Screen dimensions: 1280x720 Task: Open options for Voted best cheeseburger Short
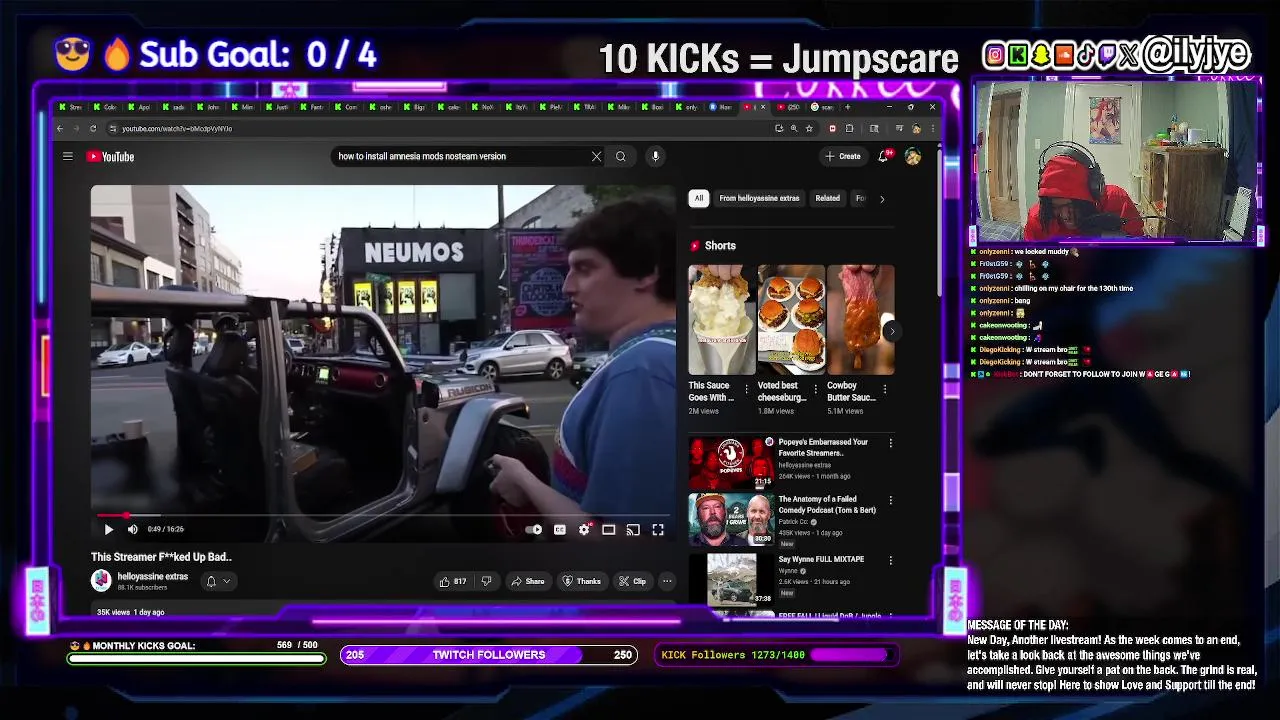[816, 389]
